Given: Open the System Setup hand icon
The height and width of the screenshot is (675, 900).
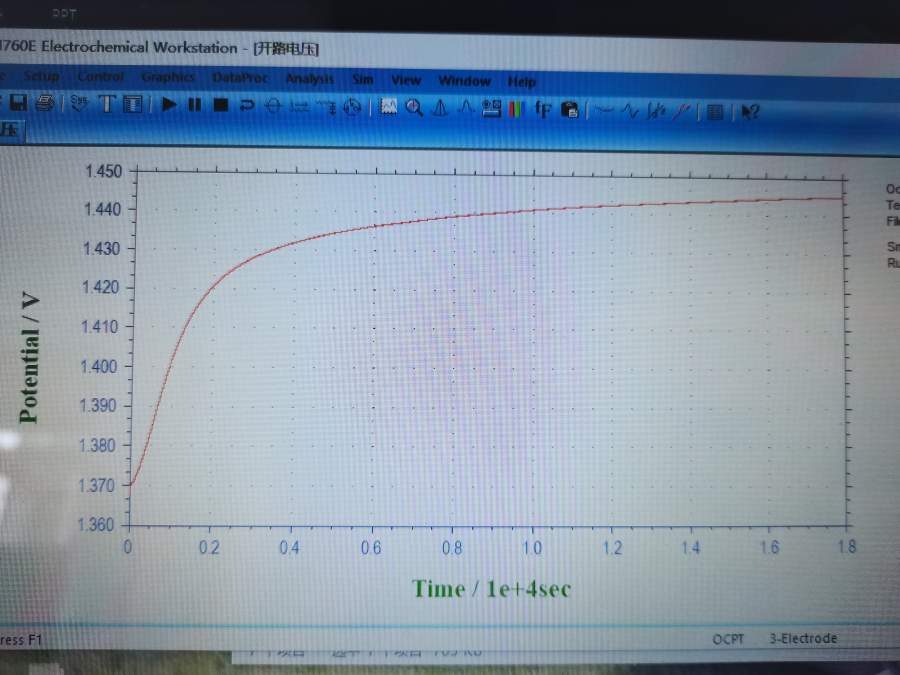Looking at the screenshot, I should pyautogui.click(x=80, y=104).
